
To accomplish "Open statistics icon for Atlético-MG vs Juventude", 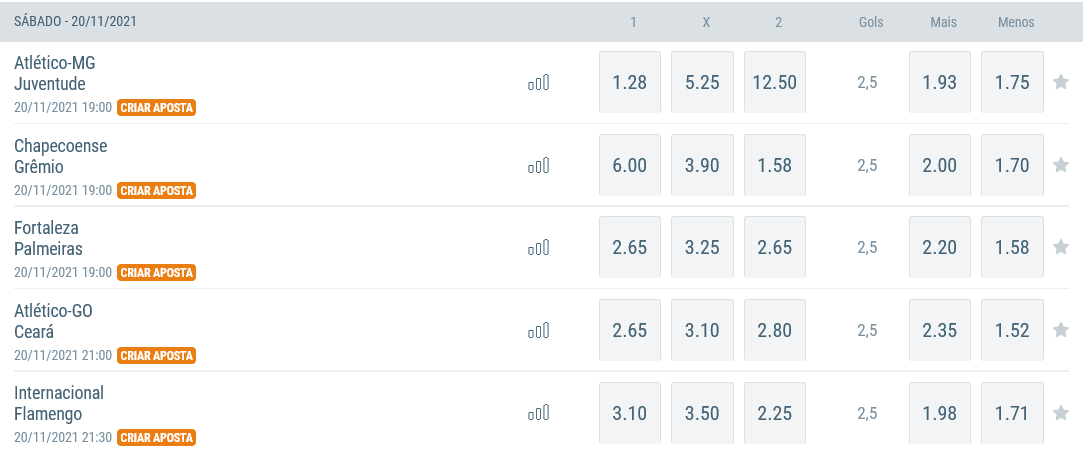I will coord(538,83).
